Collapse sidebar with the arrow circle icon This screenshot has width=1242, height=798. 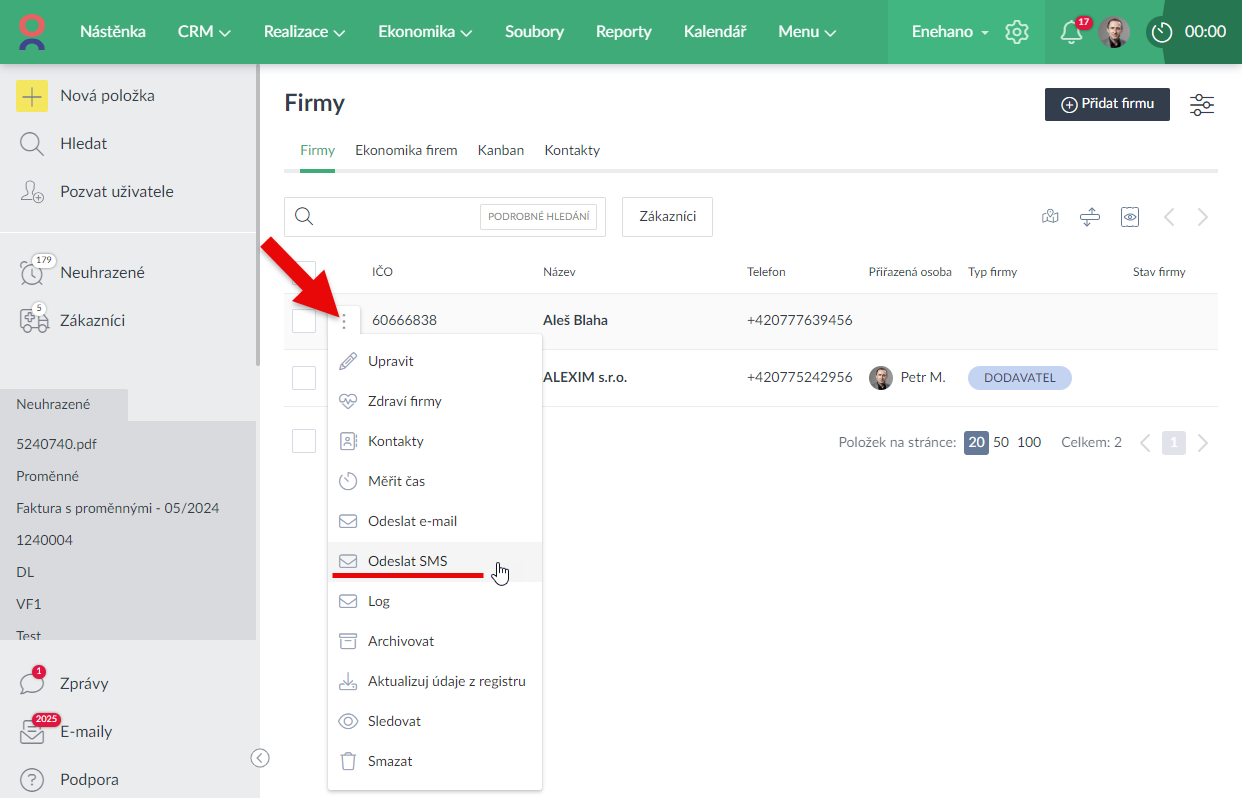260,758
